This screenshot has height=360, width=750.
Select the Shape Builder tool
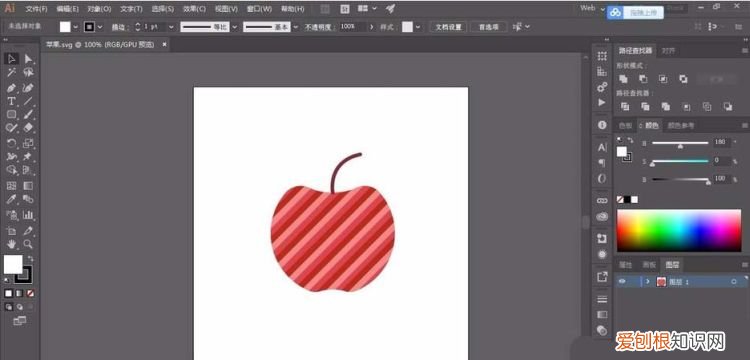(11, 170)
